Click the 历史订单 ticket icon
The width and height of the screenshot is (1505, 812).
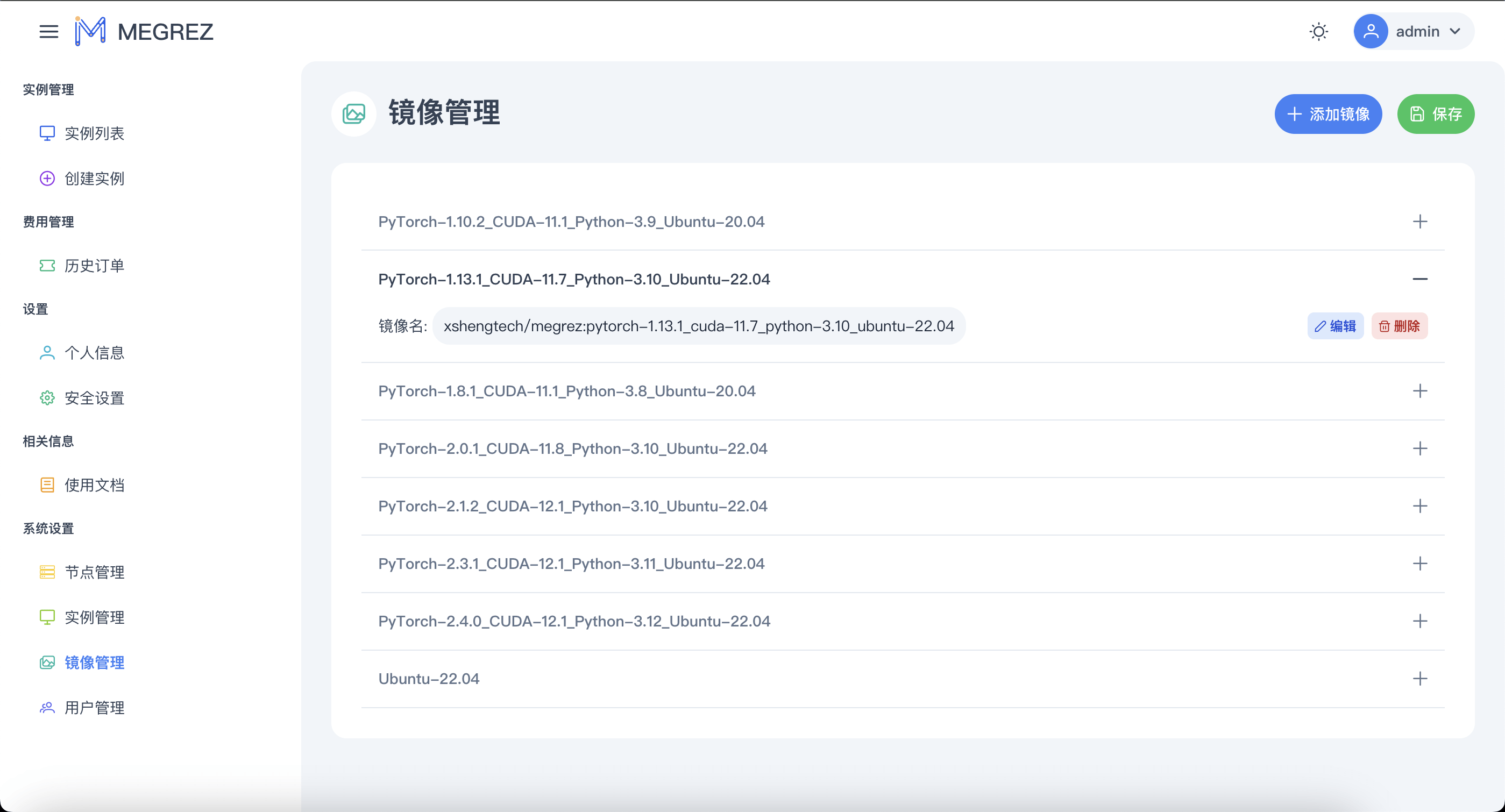click(x=47, y=266)
